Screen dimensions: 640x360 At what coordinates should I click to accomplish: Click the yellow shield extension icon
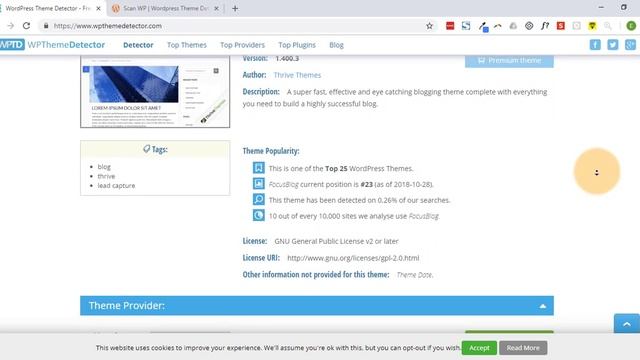click(x=592, y=26)
